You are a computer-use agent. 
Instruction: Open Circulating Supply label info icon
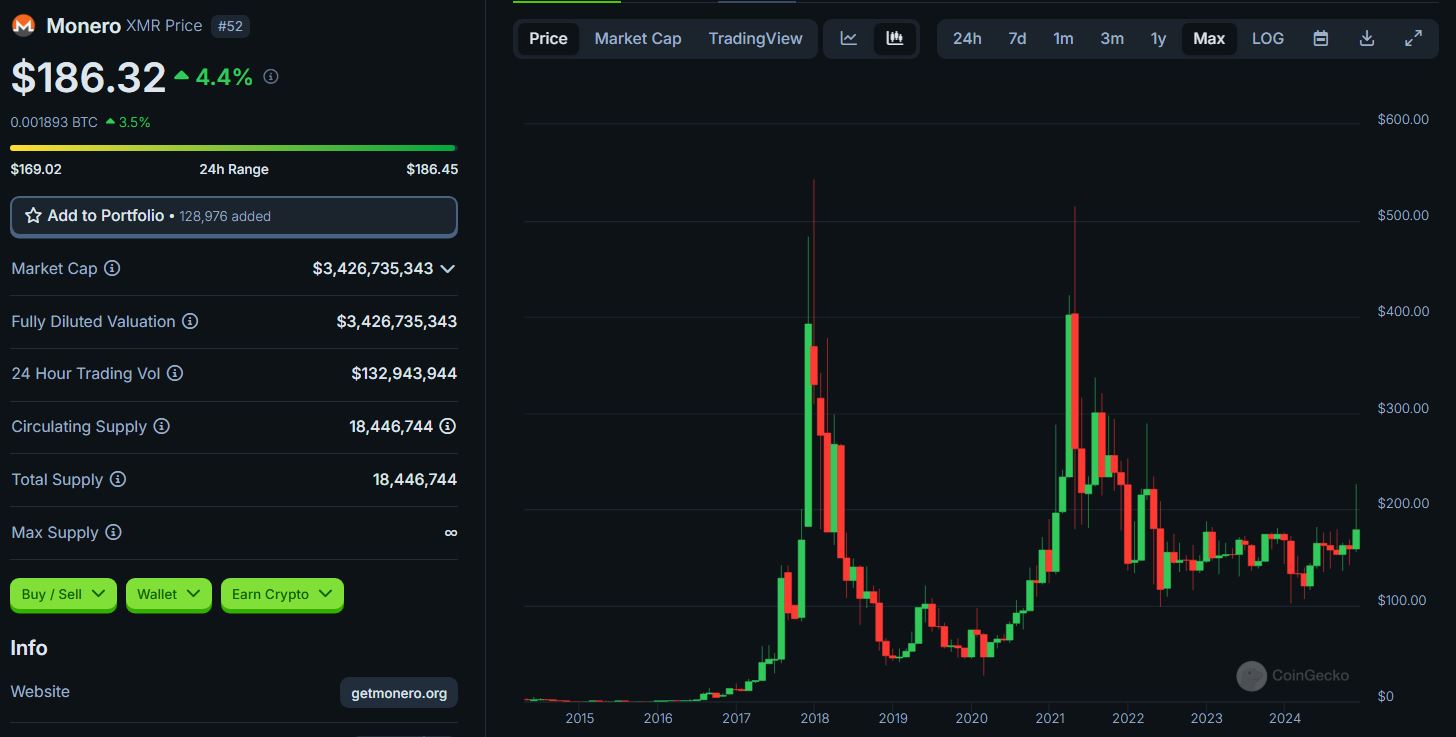[161, 426]
